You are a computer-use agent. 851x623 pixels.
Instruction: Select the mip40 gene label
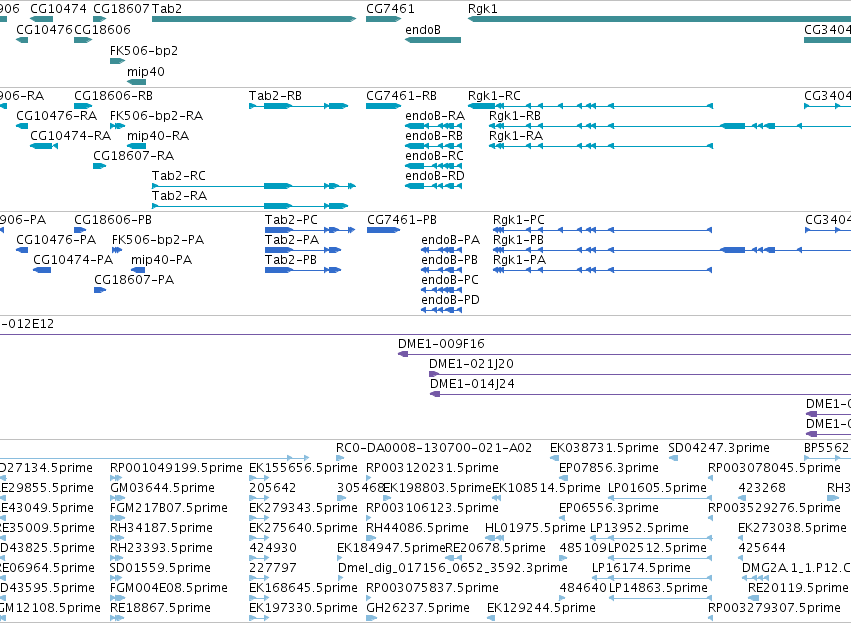click(145, 71)
